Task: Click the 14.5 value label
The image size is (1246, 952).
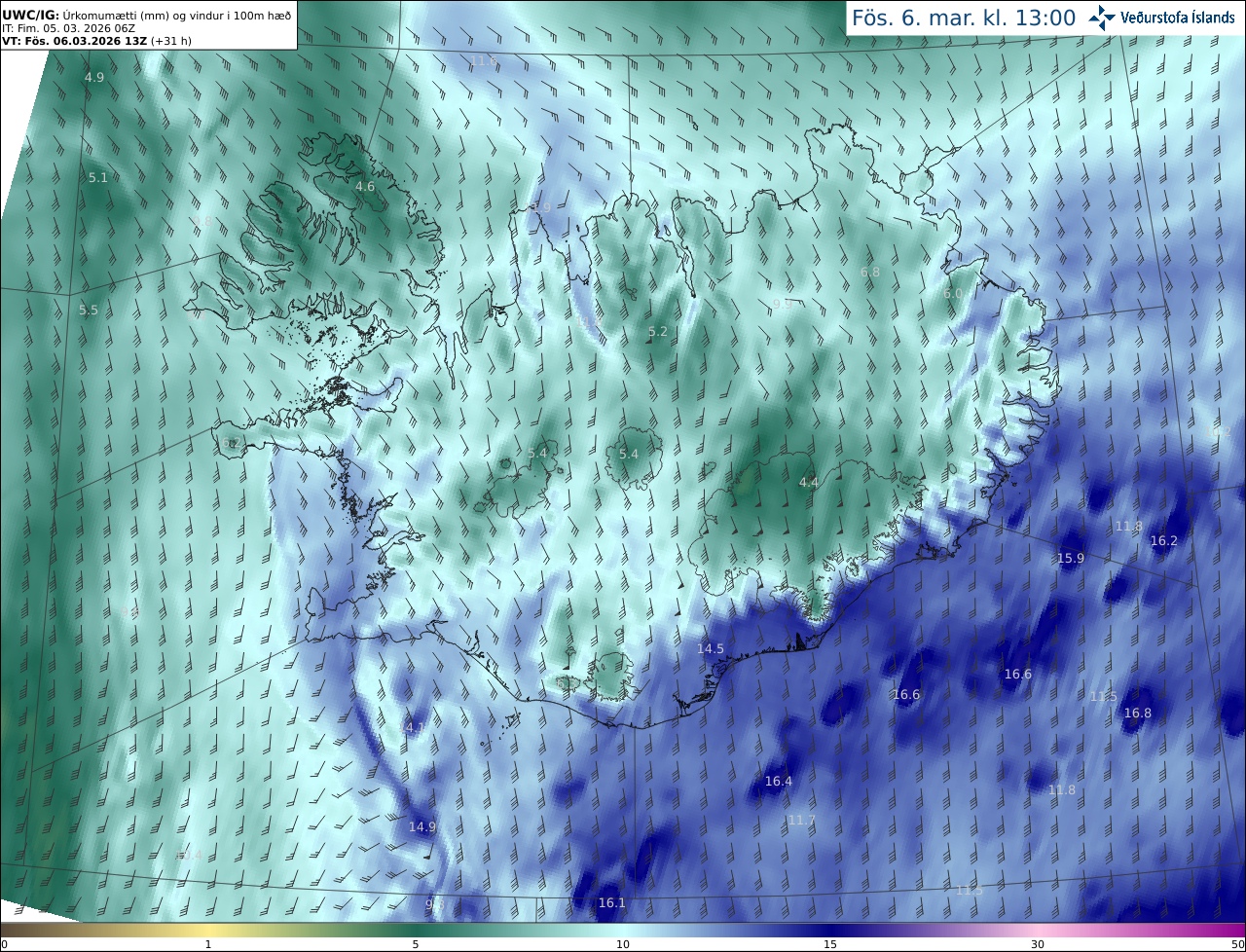Action: pyautogui.click(x=711, y=649)
